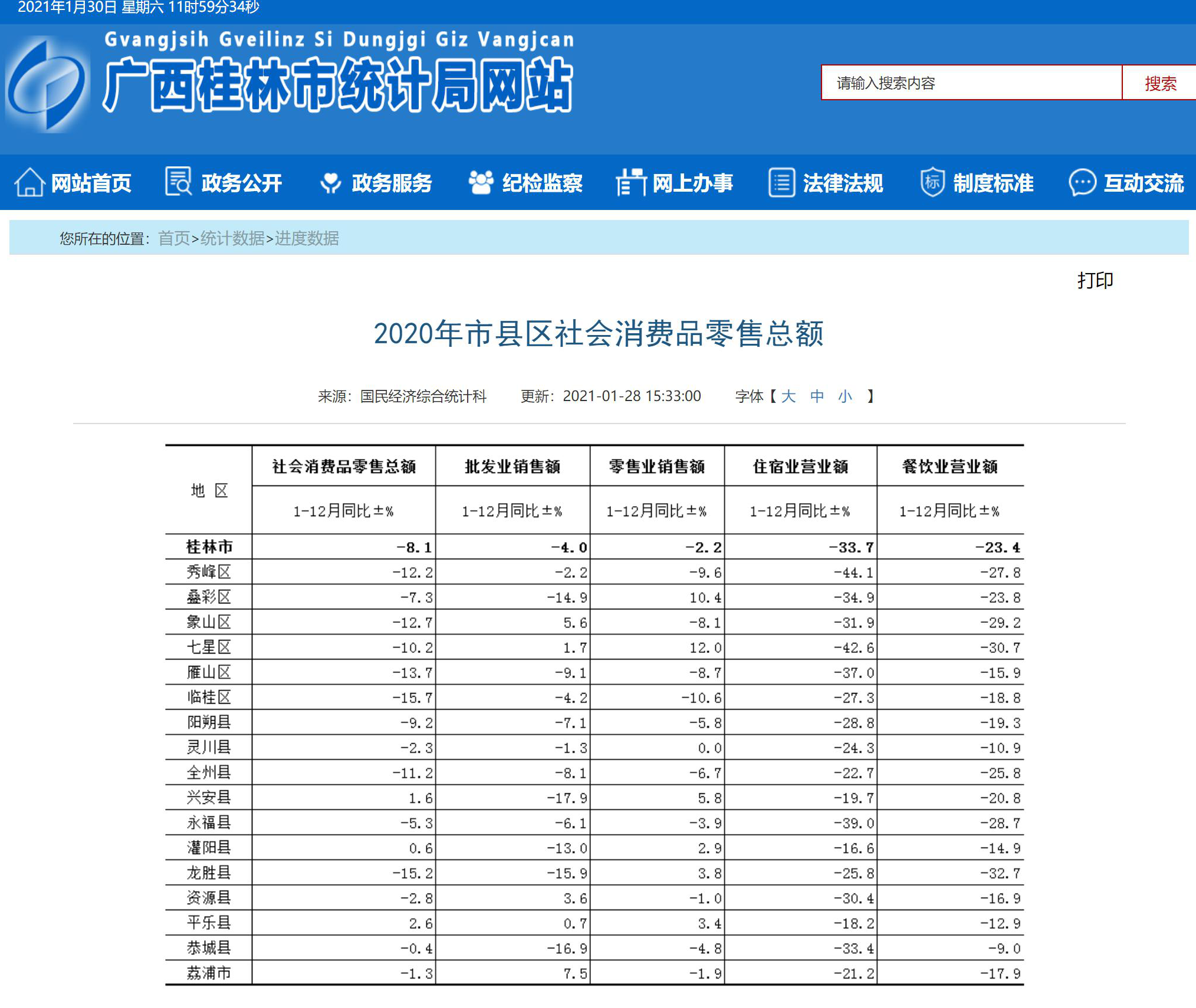Open the 法律法规 menu item
The image size is (1196, 1008).
tap(843, 183)
